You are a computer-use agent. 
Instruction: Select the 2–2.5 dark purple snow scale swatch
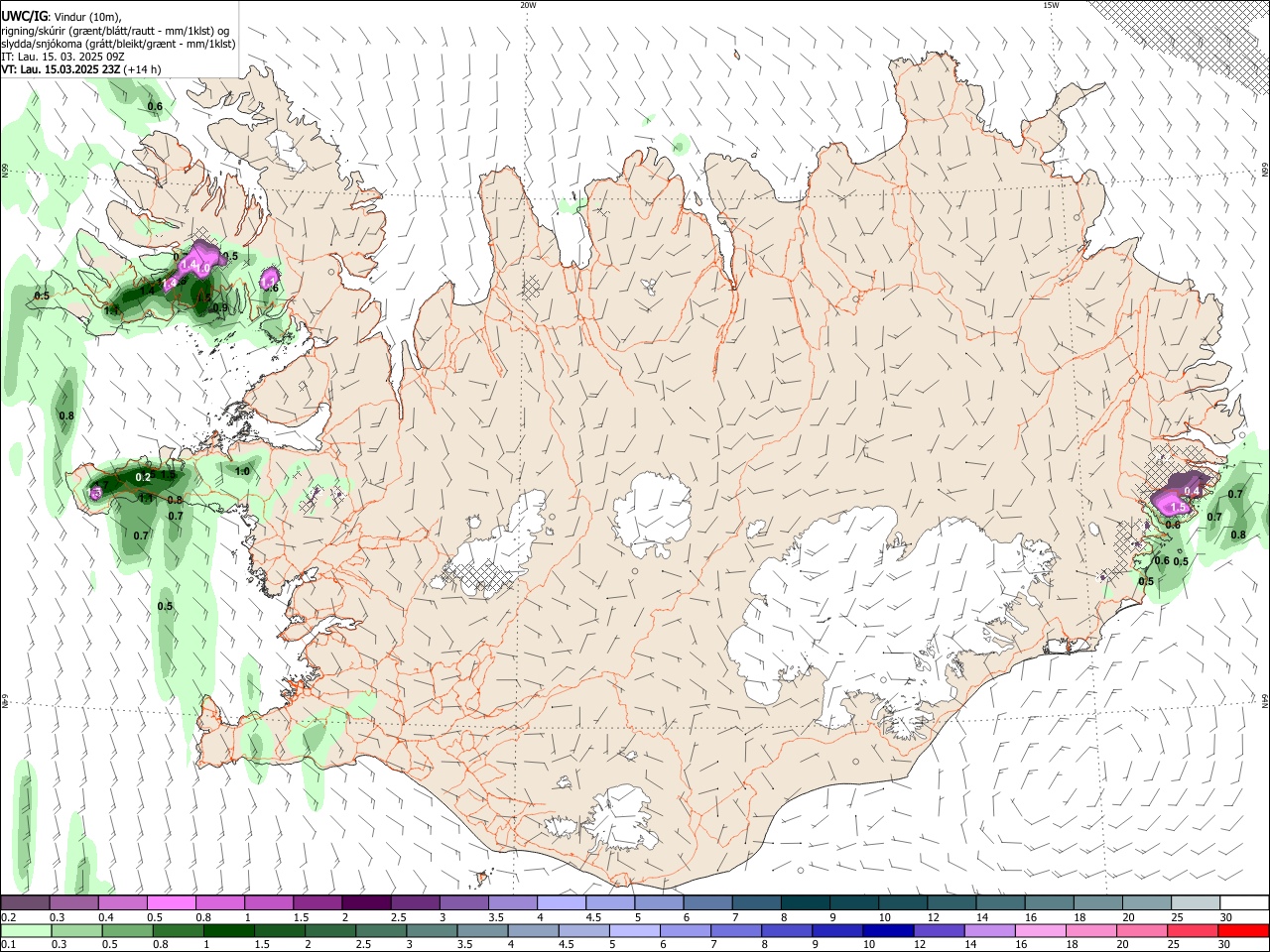click(365, 902)
